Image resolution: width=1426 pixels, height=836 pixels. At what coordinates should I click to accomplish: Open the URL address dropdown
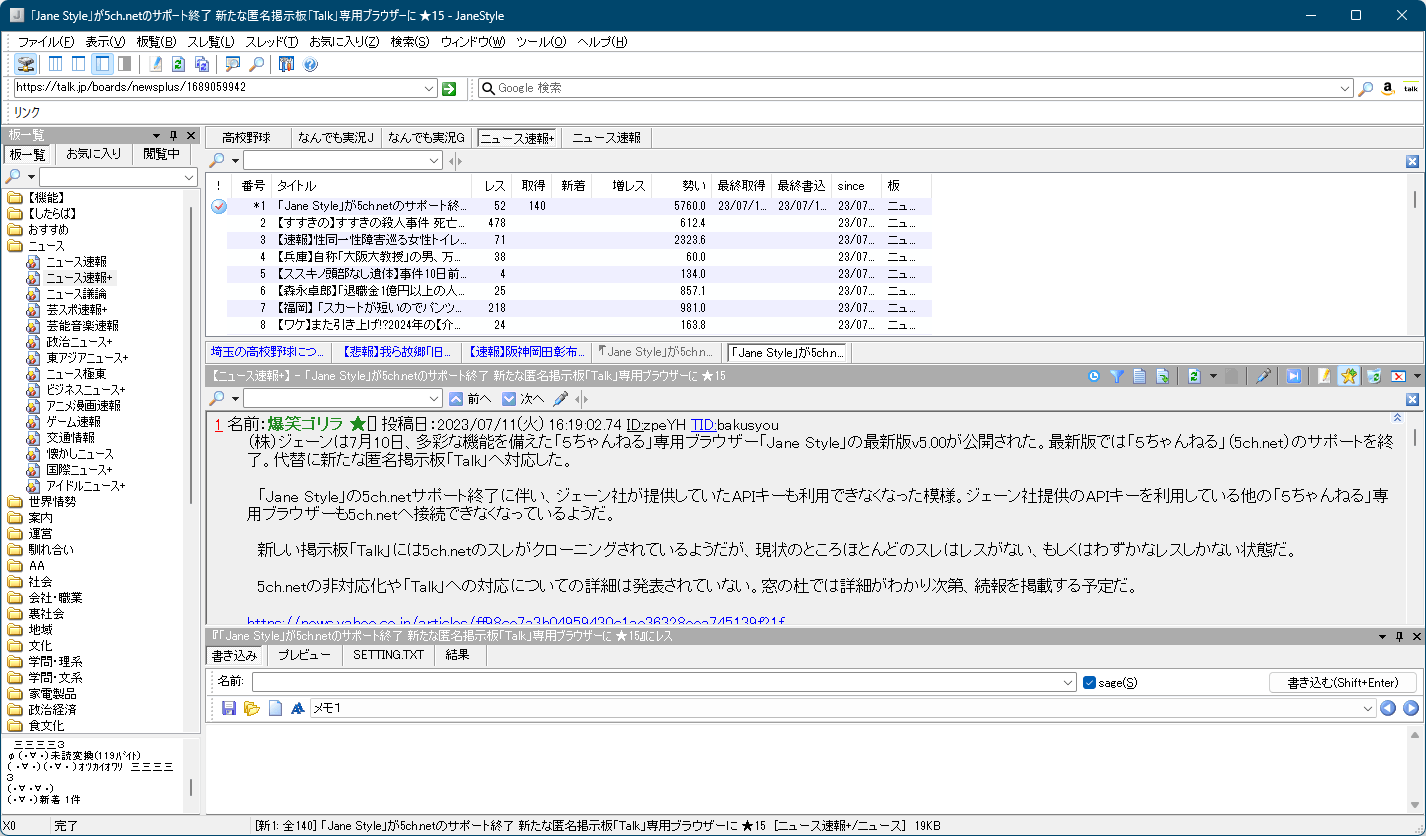(x=430, y=88)
